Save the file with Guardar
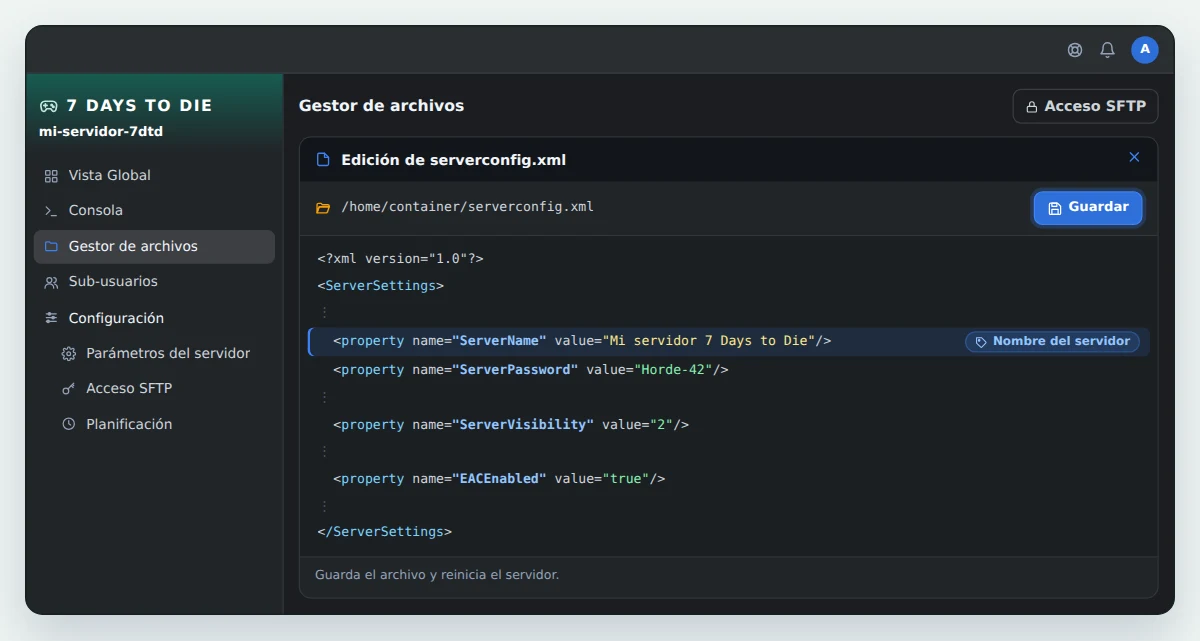Viewport: 1200px width, 641px height. coord(1088,208)
